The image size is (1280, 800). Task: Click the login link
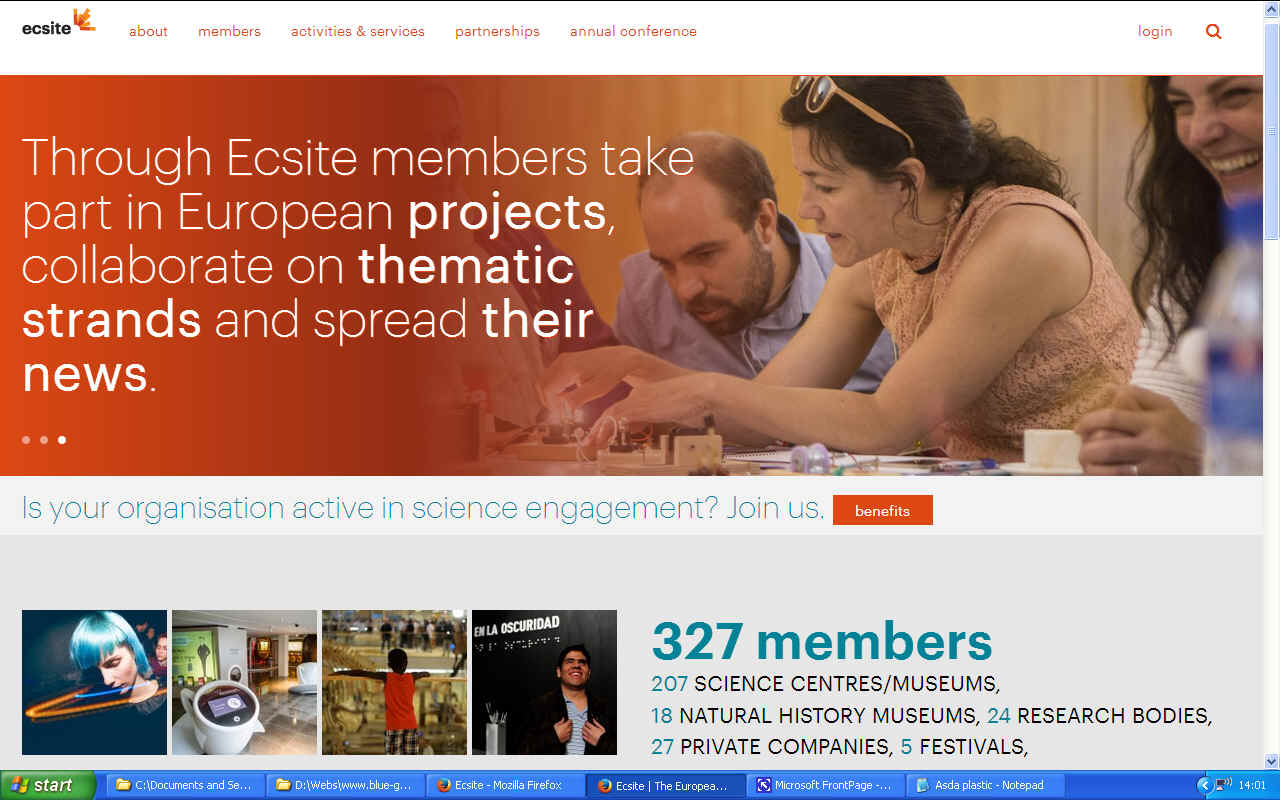1155,31
